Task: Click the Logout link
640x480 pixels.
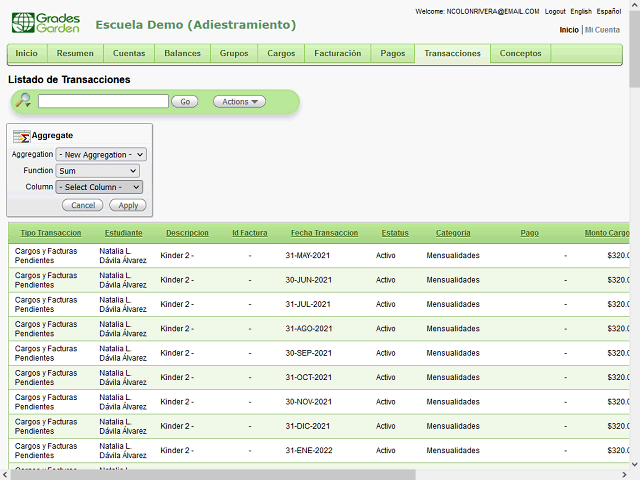Action: click(x=555, y=11)
